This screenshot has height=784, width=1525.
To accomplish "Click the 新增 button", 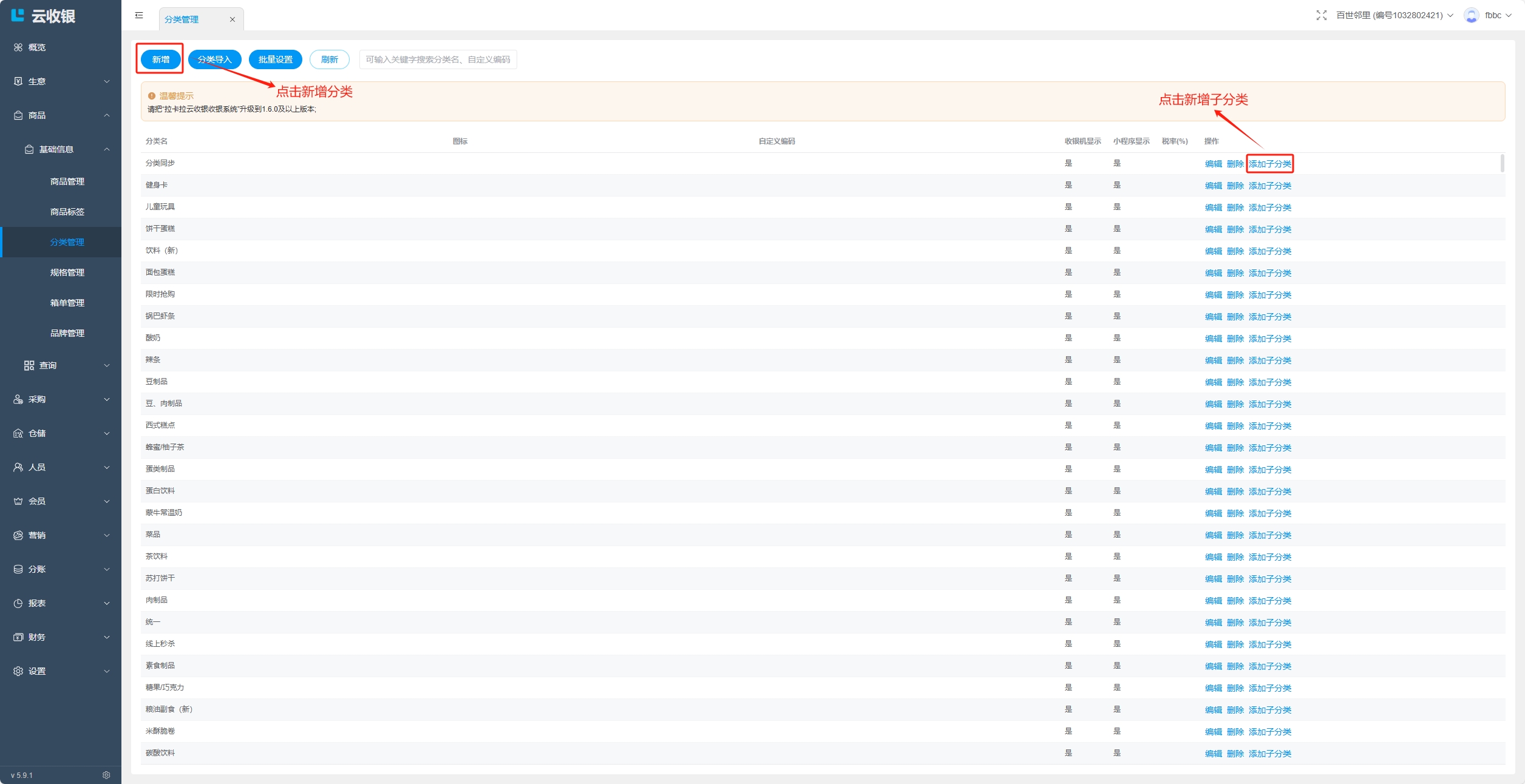I will point(160,59).
